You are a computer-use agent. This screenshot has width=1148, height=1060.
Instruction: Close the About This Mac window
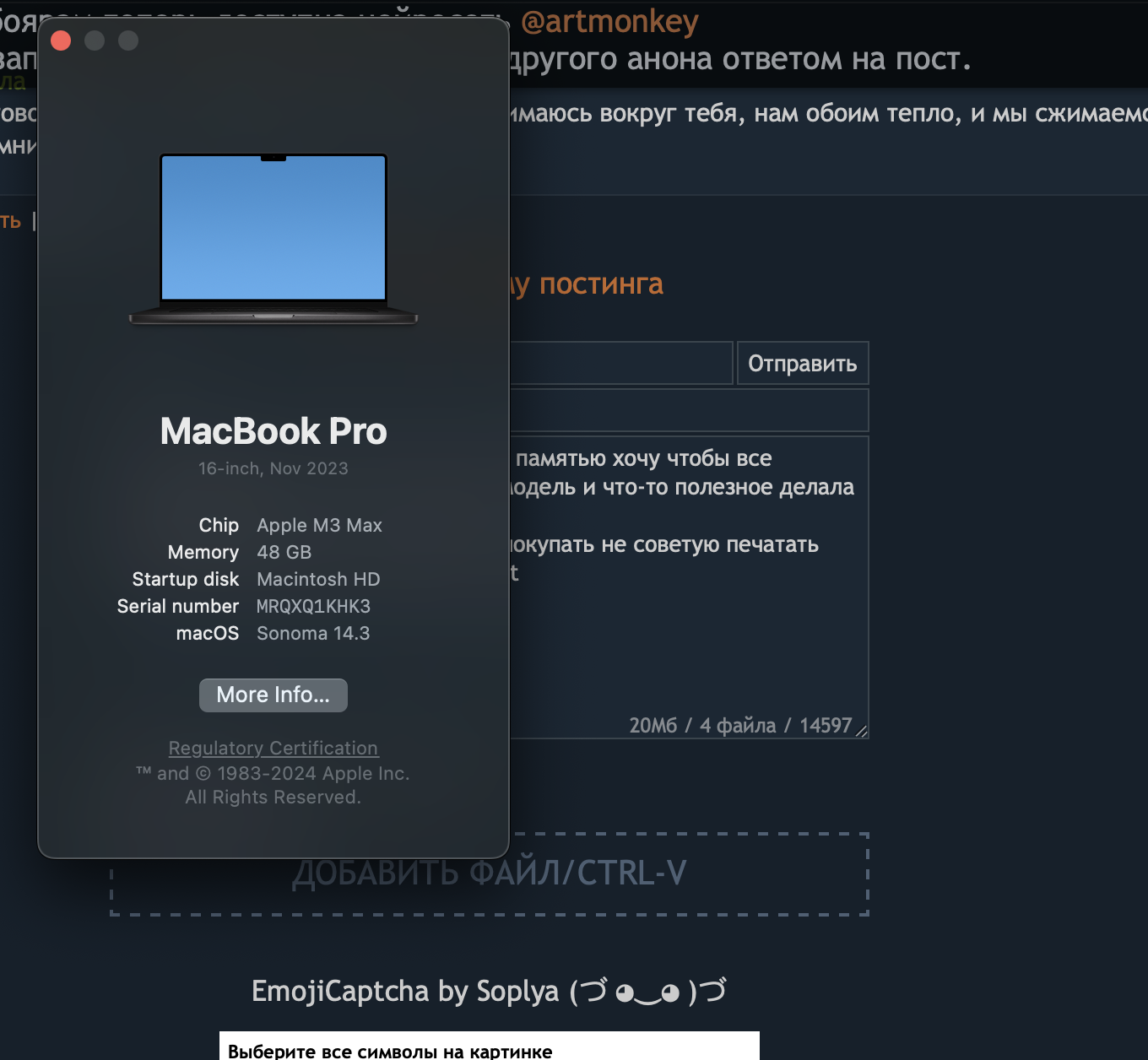61,41
